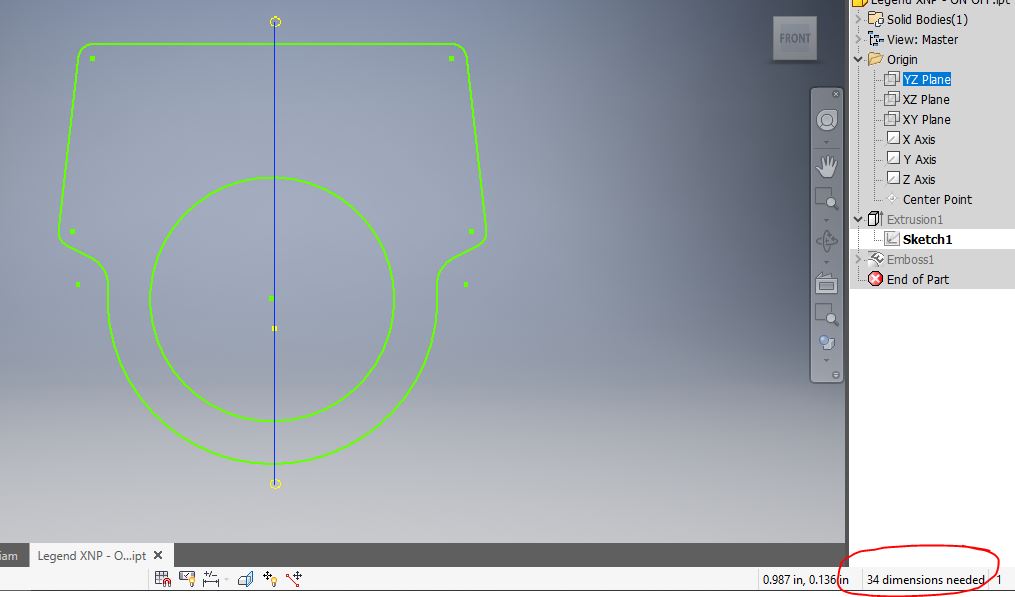
Task: Toggle the dimension display mode
Action: coord(213,578)
